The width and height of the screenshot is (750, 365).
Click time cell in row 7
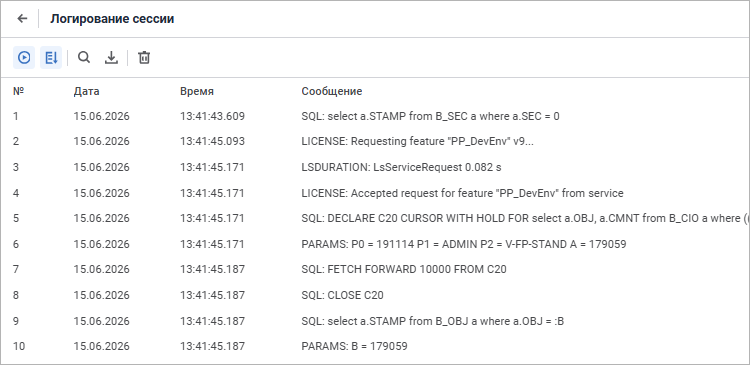212,269
